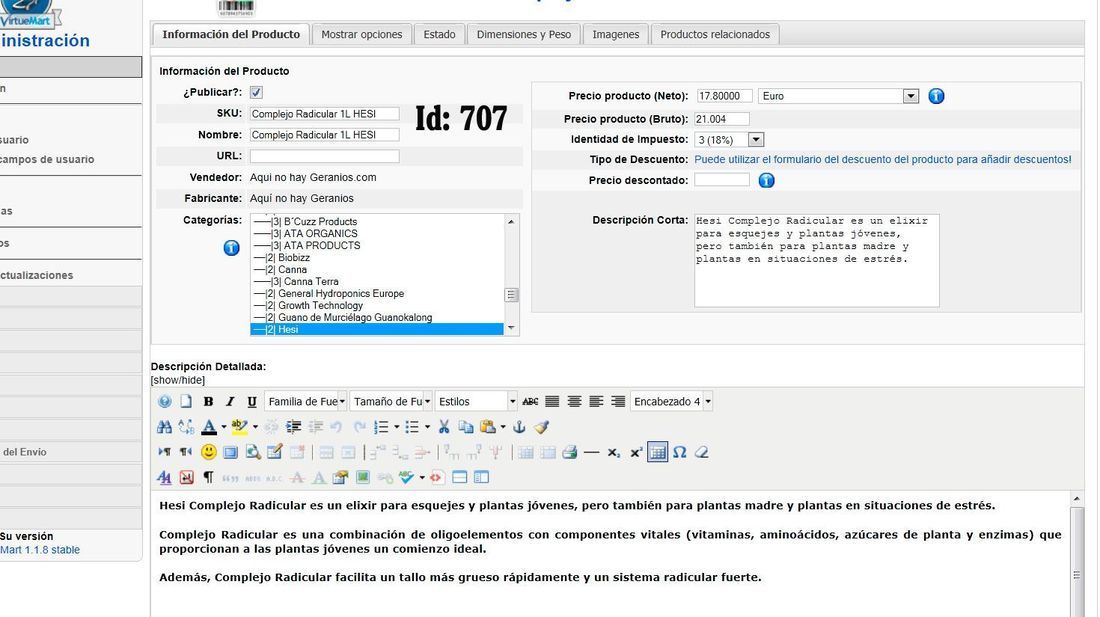Click the eraser remove-format icon
Image resolution: width=1100 pixels, height=617 pixels.
tap(701, 452)
